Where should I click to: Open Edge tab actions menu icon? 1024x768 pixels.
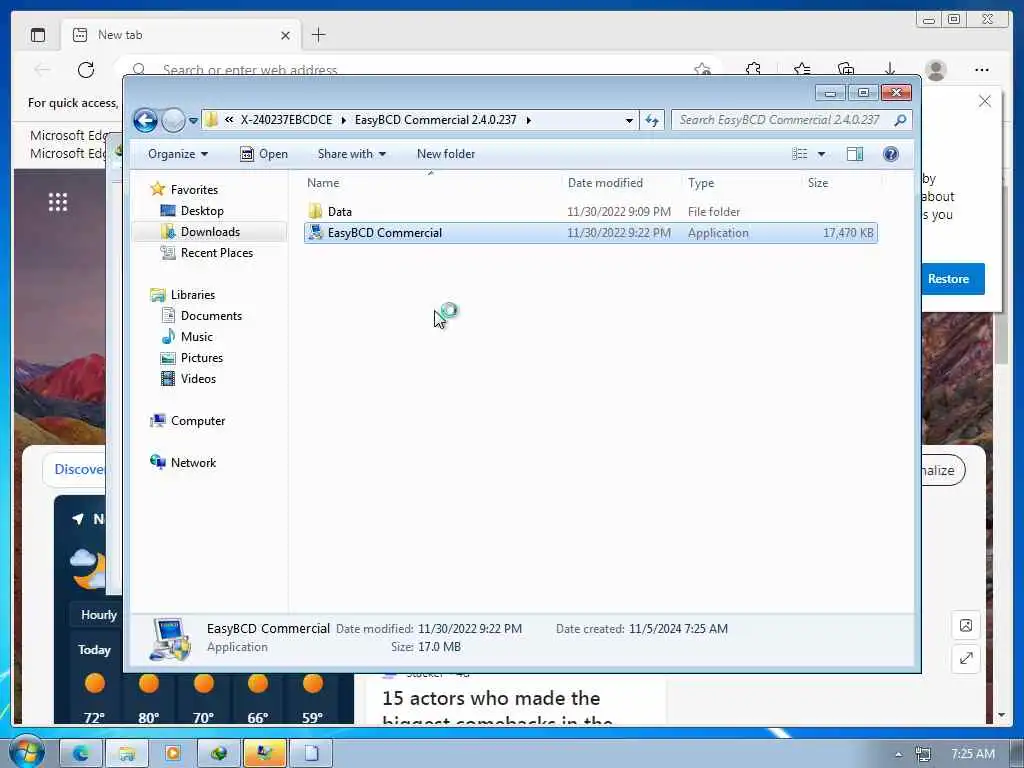point(38,35)
